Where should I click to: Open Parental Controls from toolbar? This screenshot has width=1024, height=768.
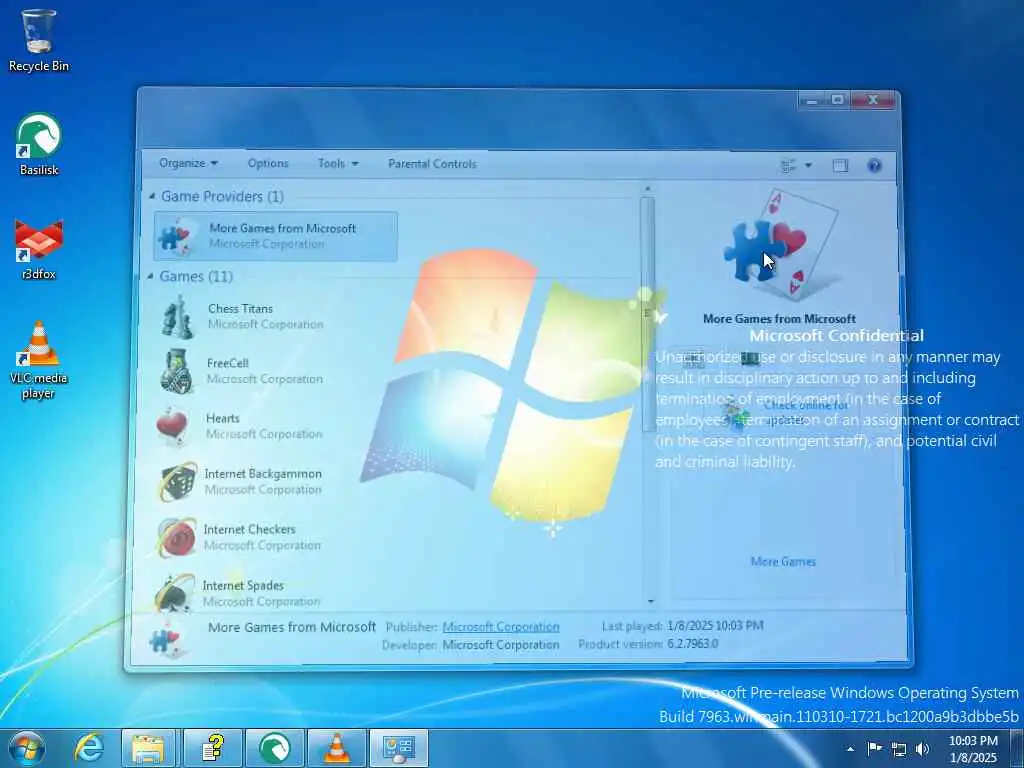[432, 164]
